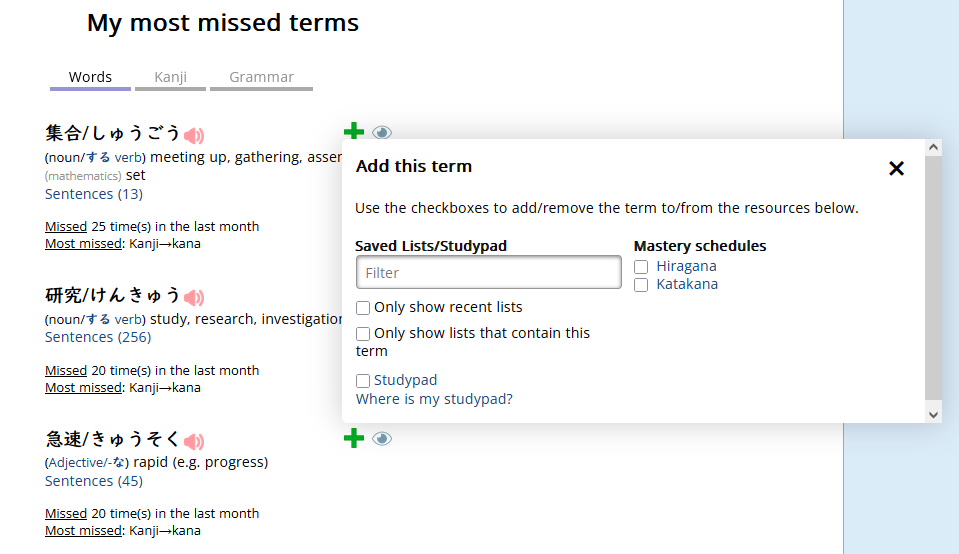
Task: Click the dialog scrollbar up arrow
Action: coord(933,147)
